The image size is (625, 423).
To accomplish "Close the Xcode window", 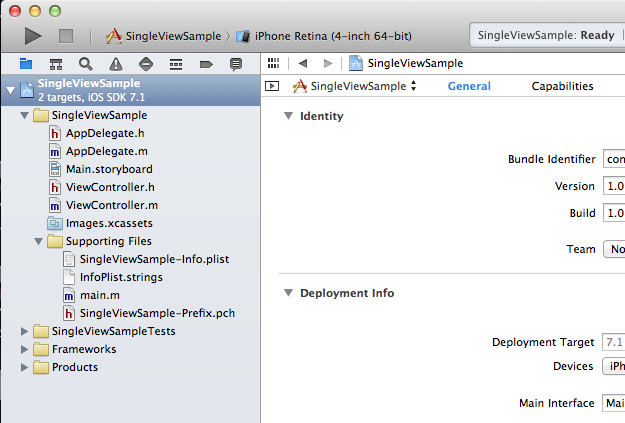I will [x=15, y=11].
